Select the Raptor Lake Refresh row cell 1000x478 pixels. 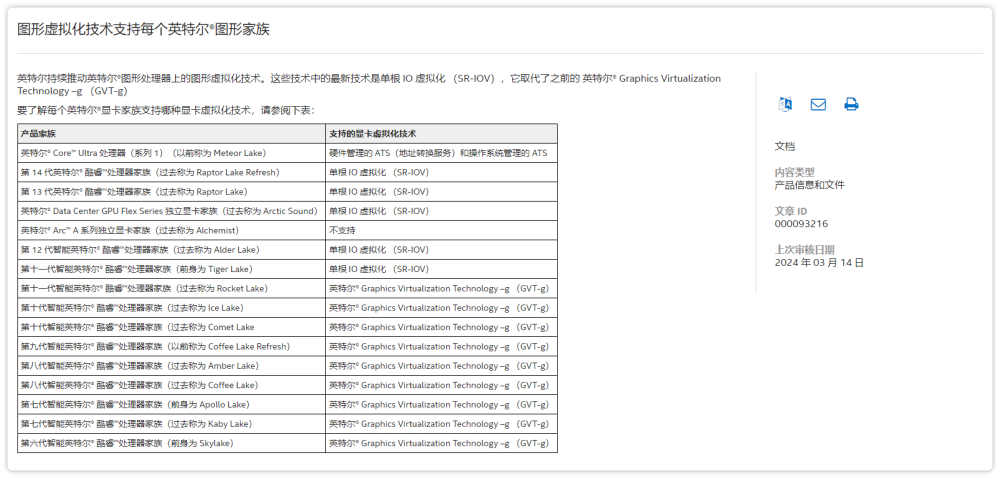(x=172, y=173)
